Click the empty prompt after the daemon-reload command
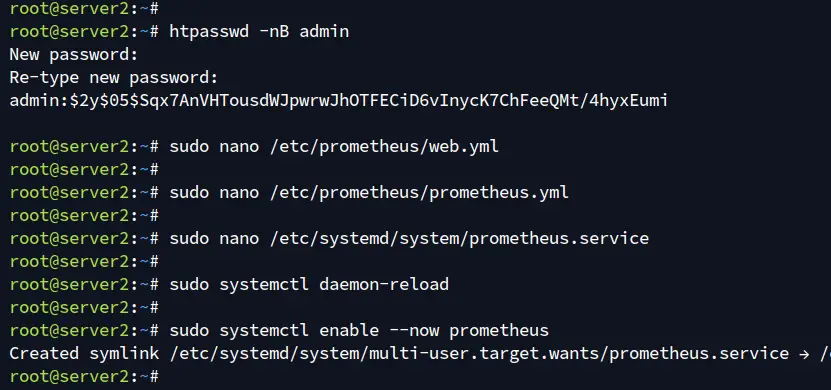 pos(84,307)
